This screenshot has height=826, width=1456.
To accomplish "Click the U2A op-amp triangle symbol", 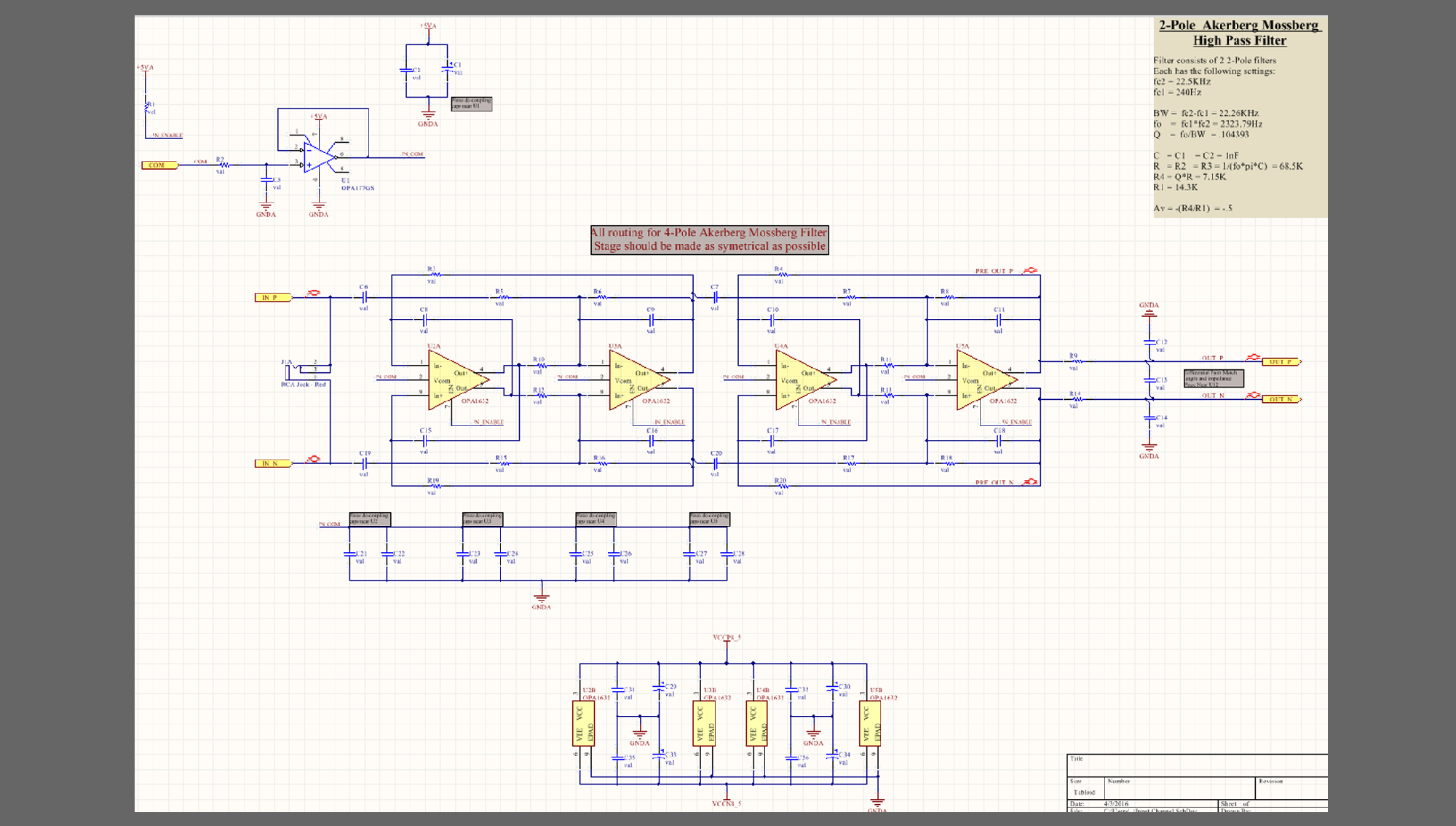I will (458, 379).
